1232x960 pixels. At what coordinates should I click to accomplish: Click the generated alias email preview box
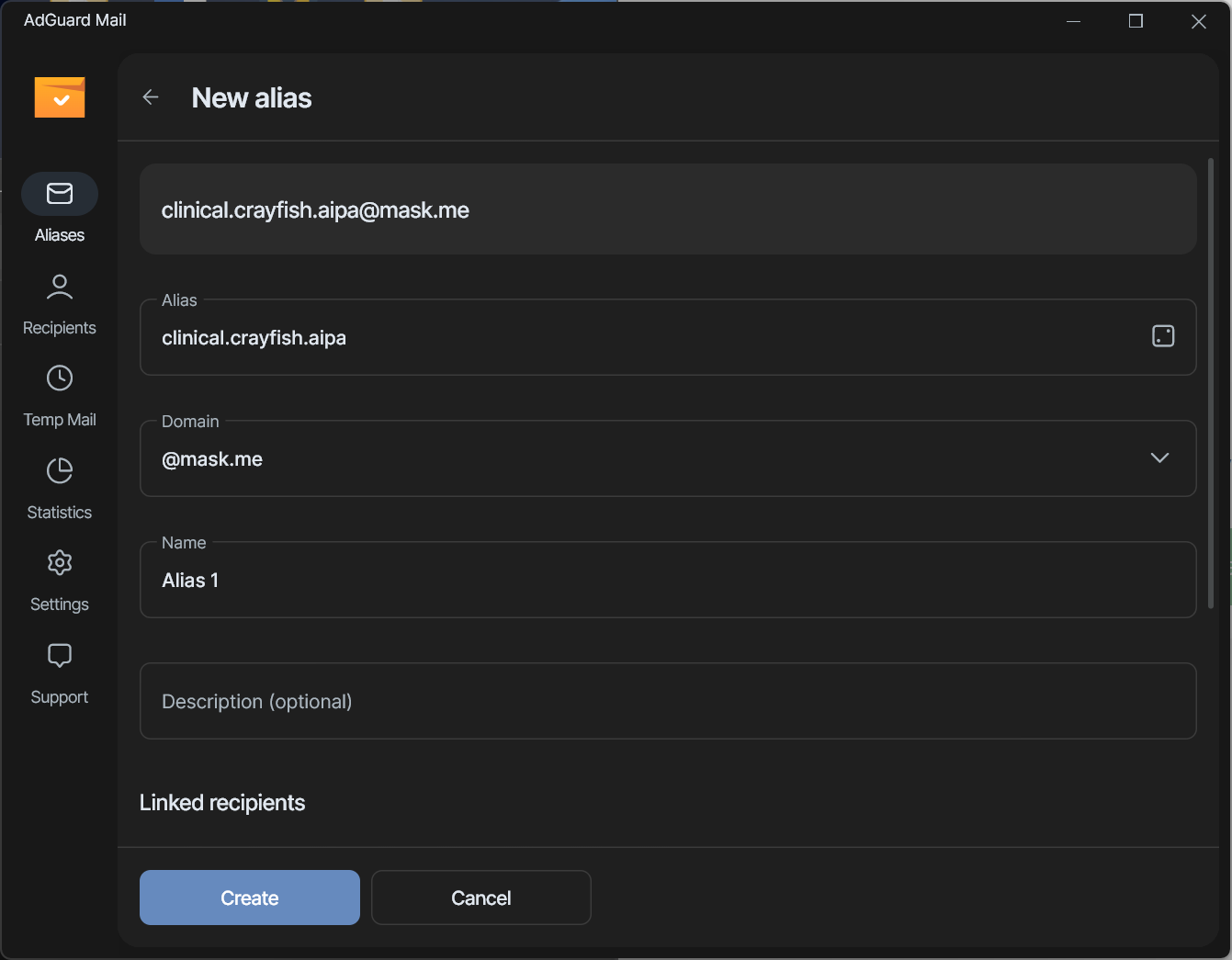click(x=667, y=209)
